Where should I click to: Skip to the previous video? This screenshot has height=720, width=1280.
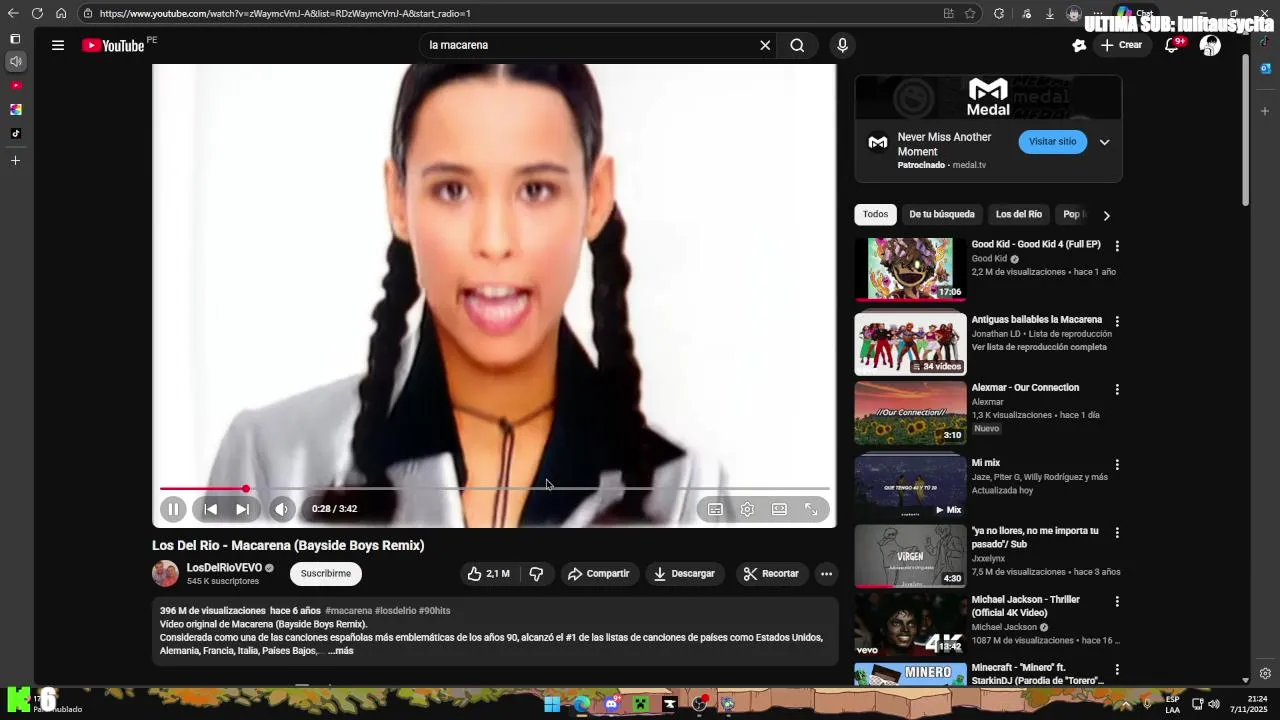click(x=210, y=509)
